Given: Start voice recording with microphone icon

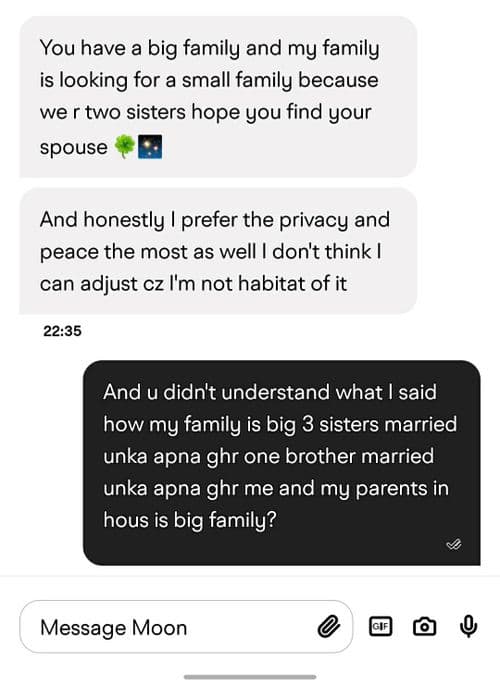Looking at the screenshot, I should click(x=468, y=626).
